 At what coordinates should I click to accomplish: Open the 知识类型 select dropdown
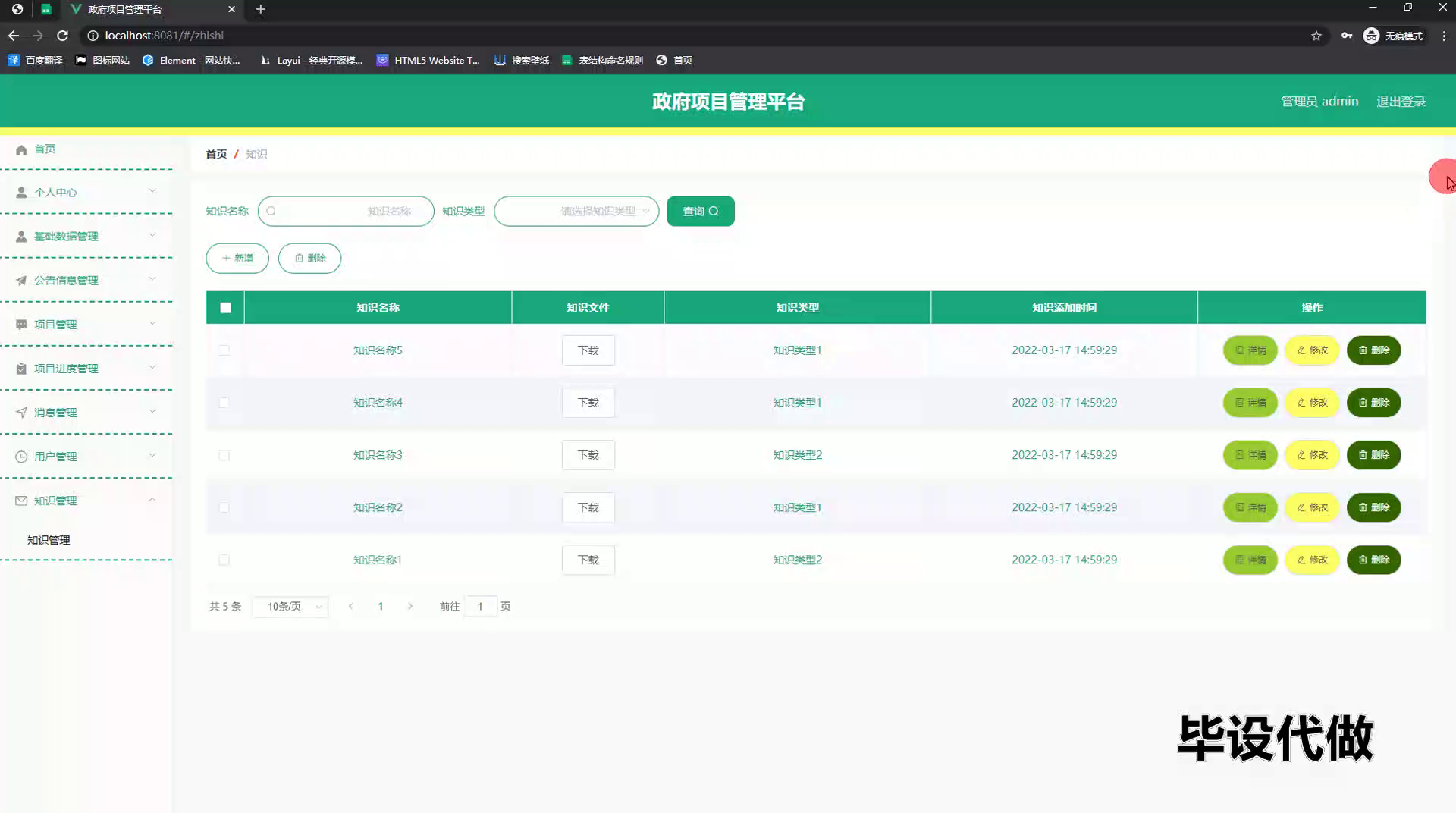pos(576,212)
